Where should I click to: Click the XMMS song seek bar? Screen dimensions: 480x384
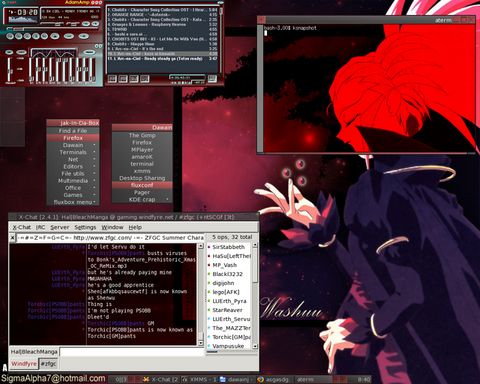tap(52, 29)
